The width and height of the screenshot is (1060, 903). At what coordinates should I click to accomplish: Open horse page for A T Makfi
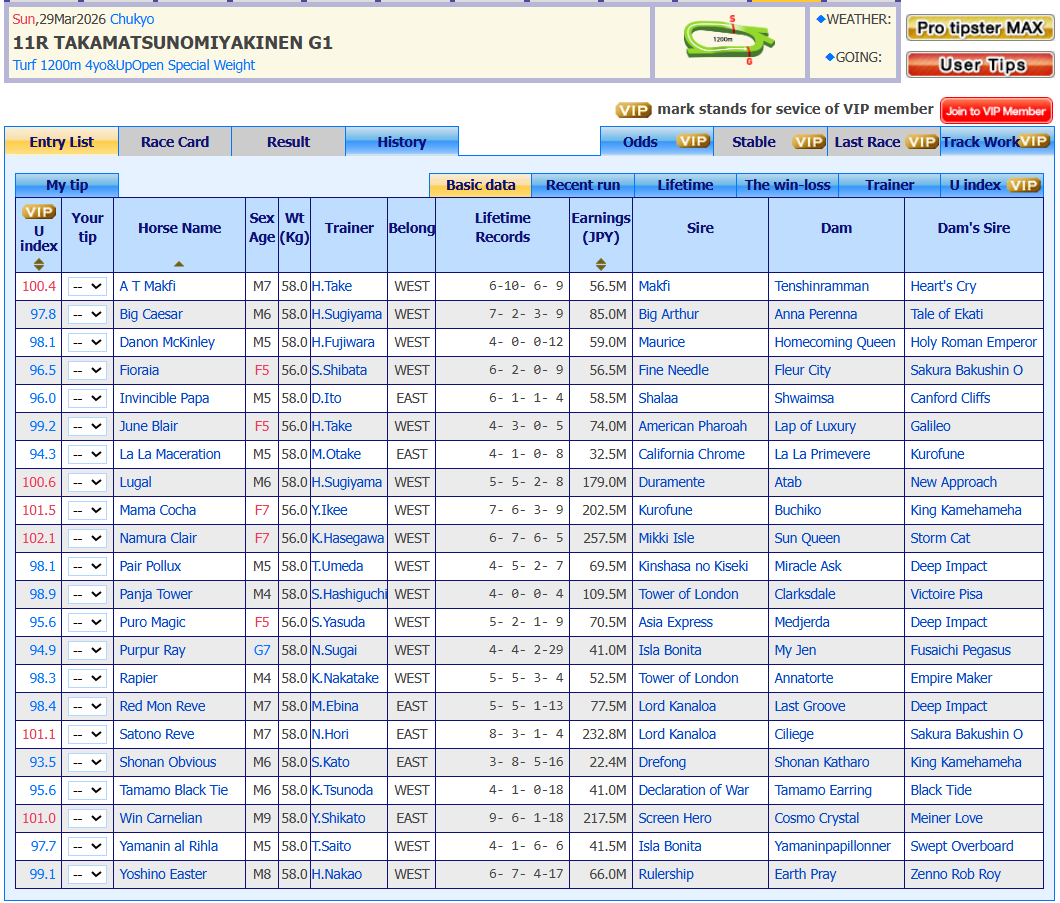pos(147,287)
